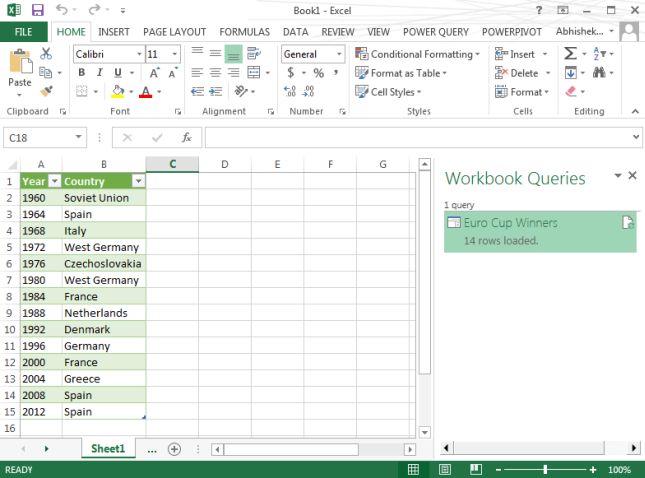Open the FILE tab
645x478 pixels.
[23, 32]
